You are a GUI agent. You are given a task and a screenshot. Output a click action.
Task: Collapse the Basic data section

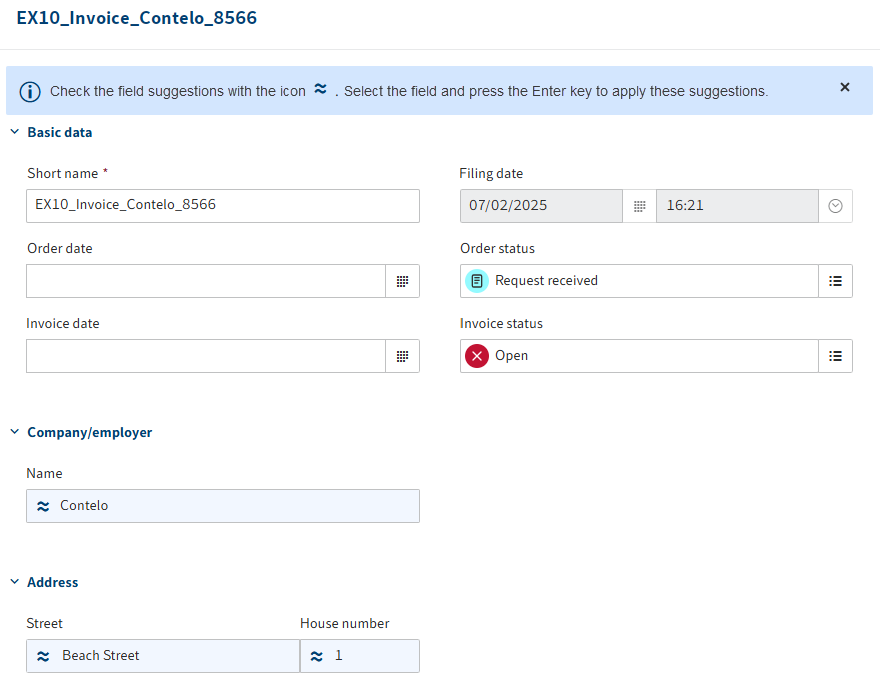(x=14, y=131)
